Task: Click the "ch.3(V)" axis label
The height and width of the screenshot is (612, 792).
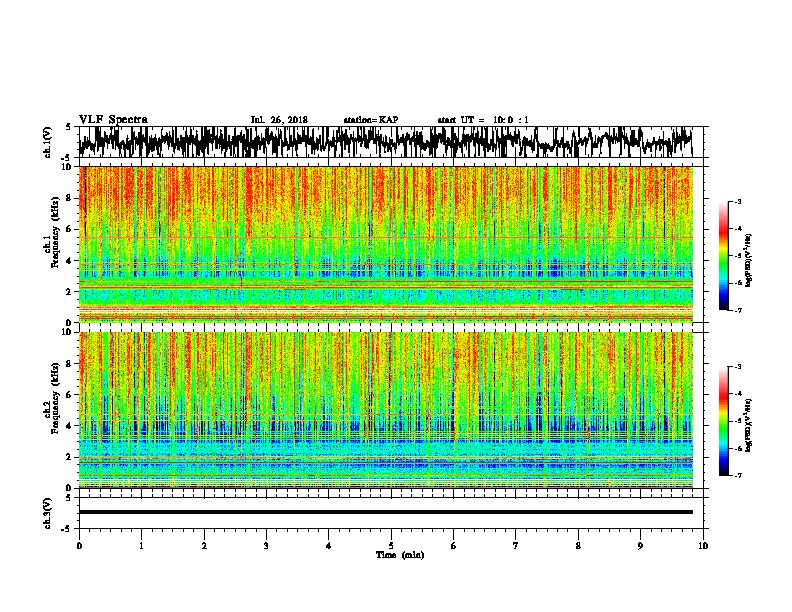Action: pyautogui.click(x=47, y=514)
